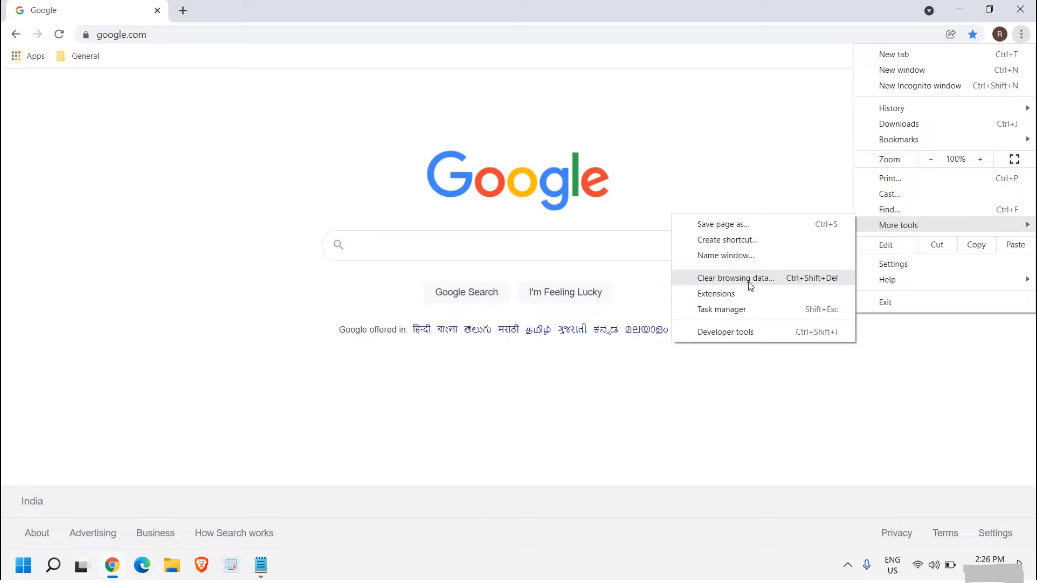The height and width of the screenshot is (583, 1037).
Task: Increase zoom with plus button
Action: (x=980, y=159)
